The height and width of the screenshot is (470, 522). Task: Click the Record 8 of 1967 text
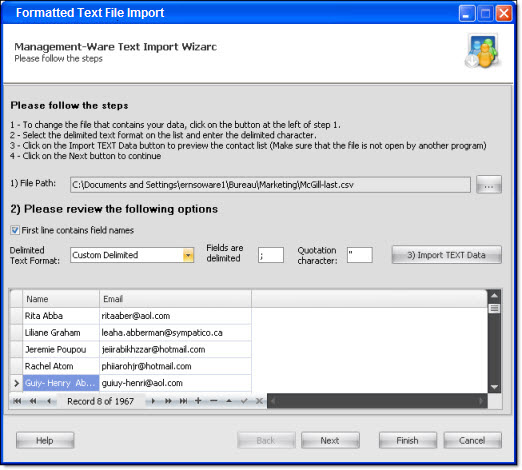click(100, 401)
